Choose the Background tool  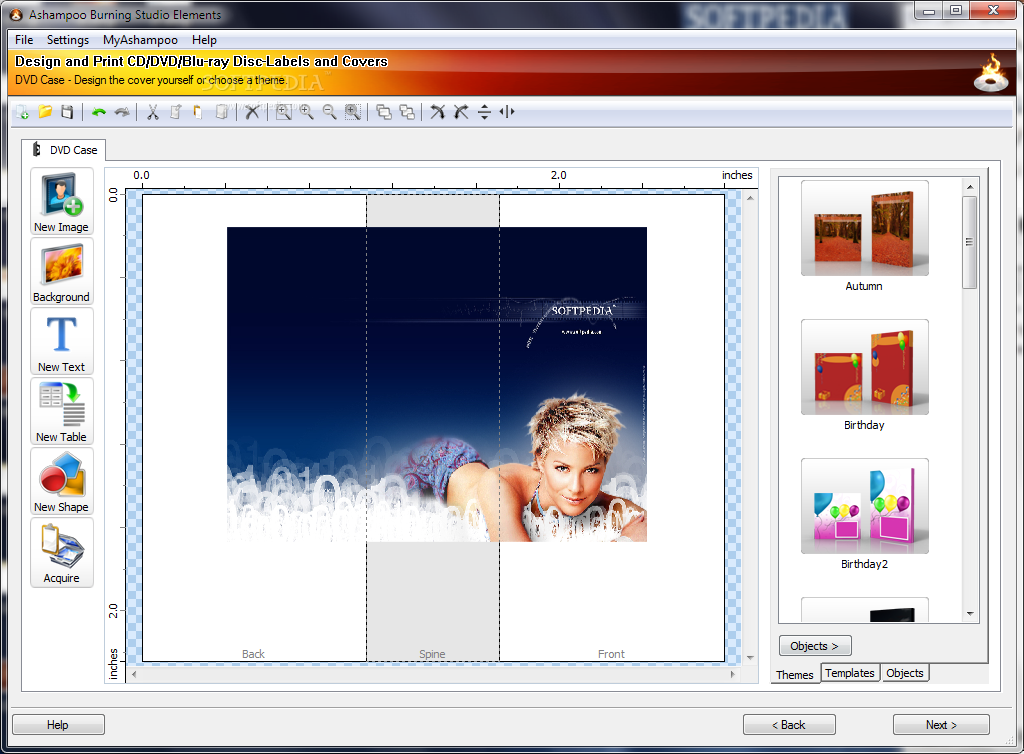61,271
